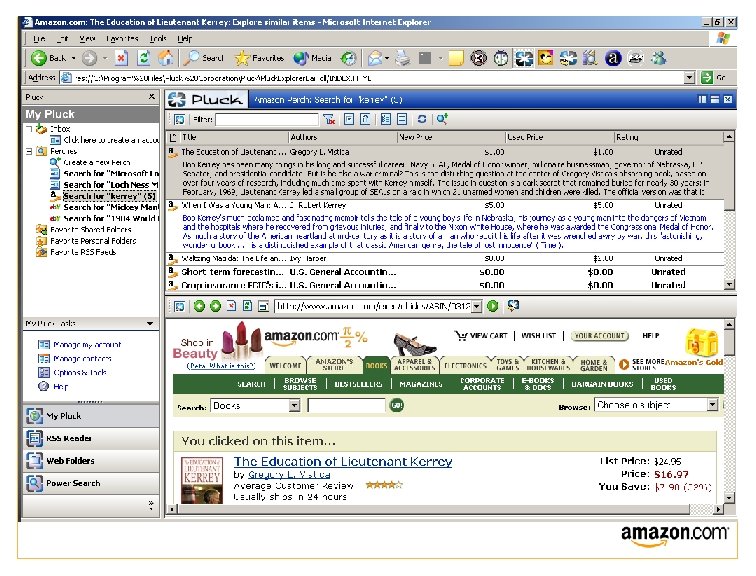Open the RSS Reader panel button
Image resolution: width=756 pixels, height=576 pixels.
(x=91, y=438)
